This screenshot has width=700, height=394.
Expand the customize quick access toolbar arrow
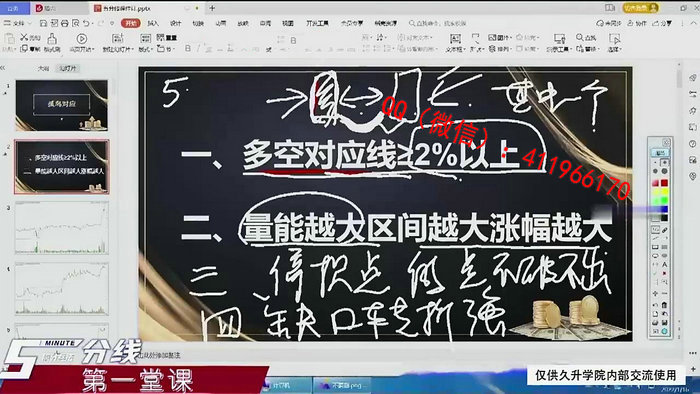pos(112,23)
